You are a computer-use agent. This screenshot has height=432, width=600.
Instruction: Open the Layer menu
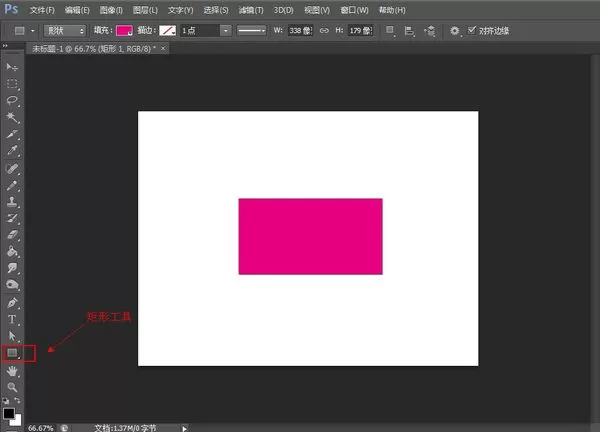(x=145, y=10)
